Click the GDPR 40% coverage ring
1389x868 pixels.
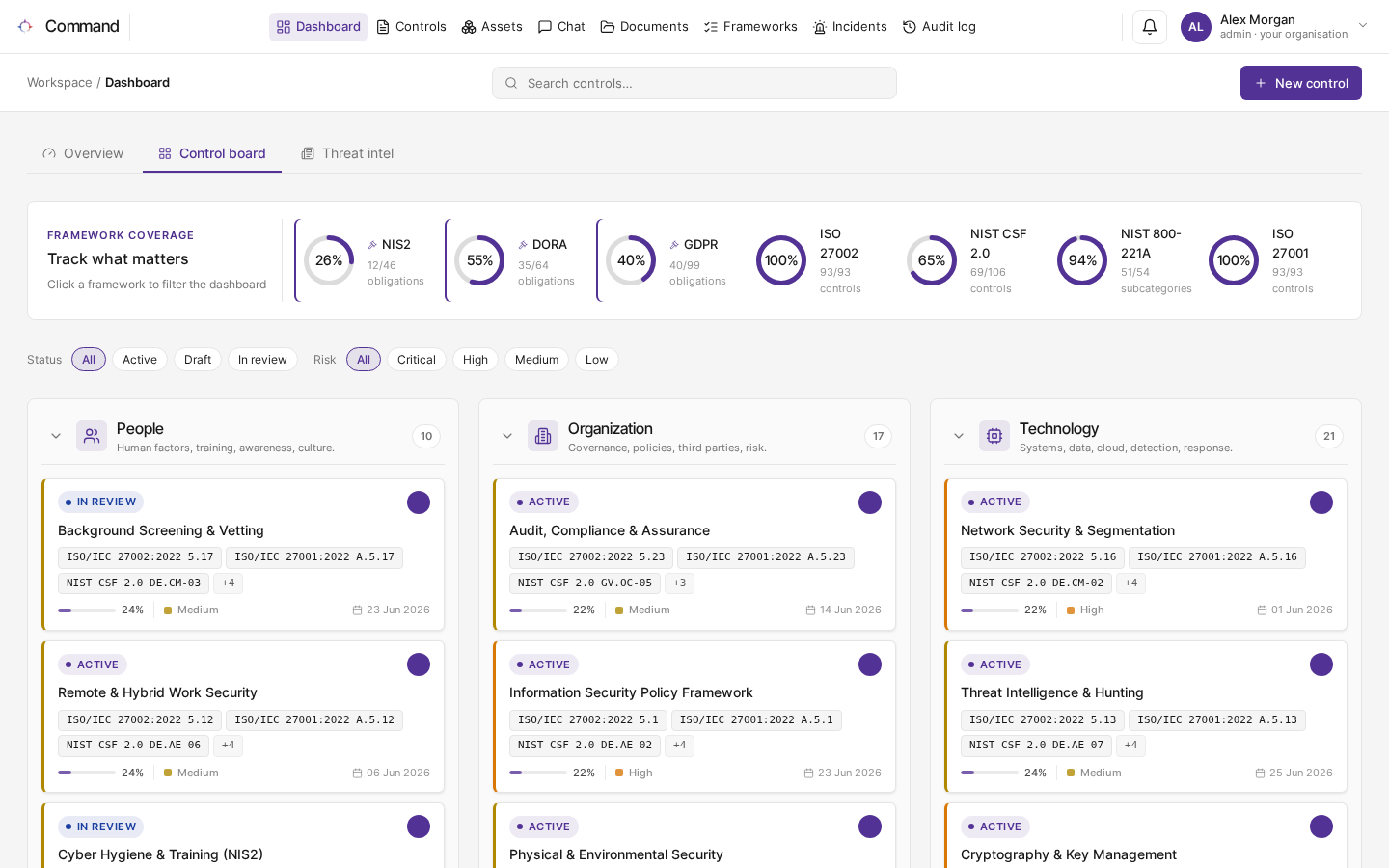coord(631,260)
